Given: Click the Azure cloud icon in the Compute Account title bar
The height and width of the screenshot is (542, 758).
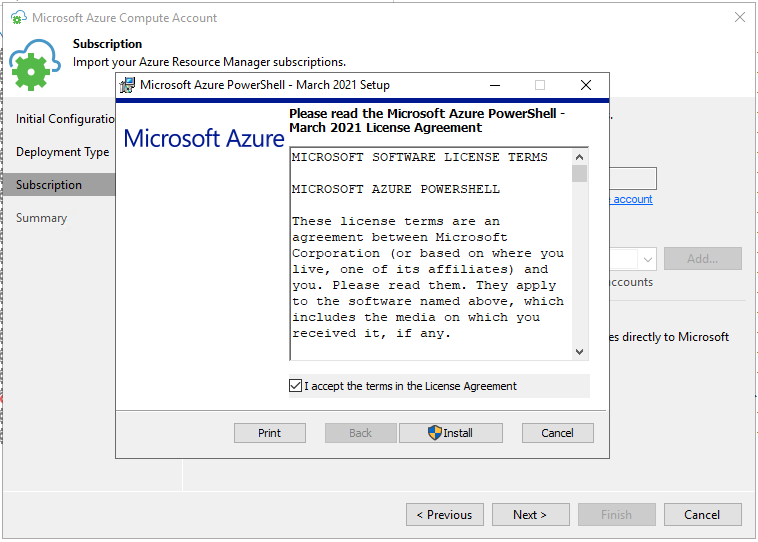Looking at the screenshot, I should [x=18, y=18].
